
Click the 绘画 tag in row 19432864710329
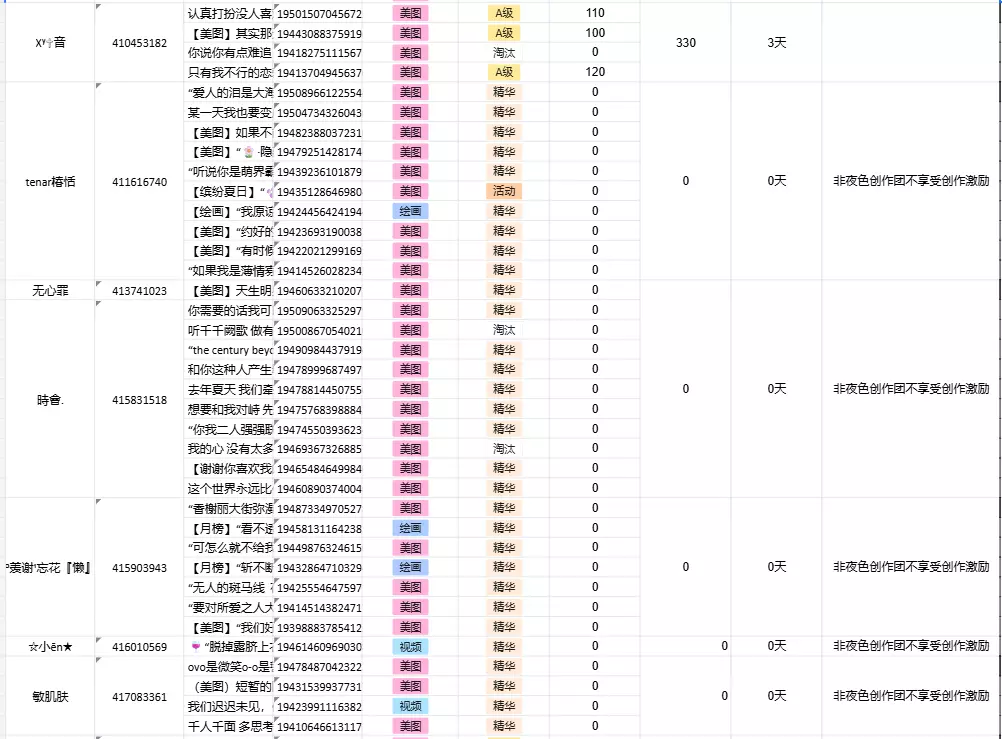coord(410,567)
